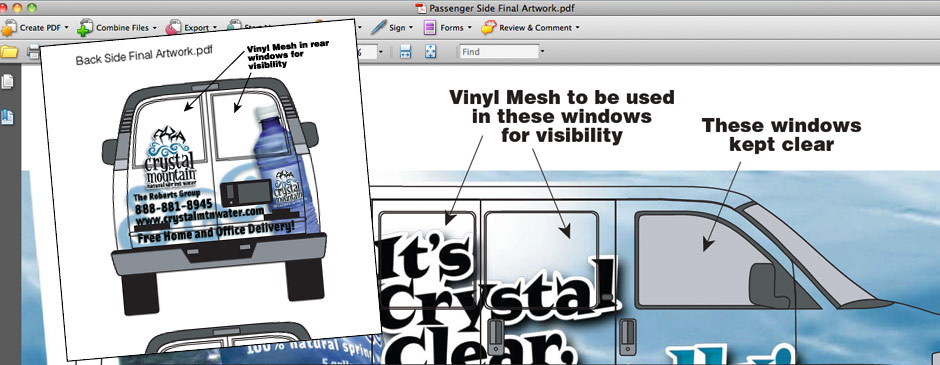Show the Bookmarks sidebar panel

click(x=7, y=117)
